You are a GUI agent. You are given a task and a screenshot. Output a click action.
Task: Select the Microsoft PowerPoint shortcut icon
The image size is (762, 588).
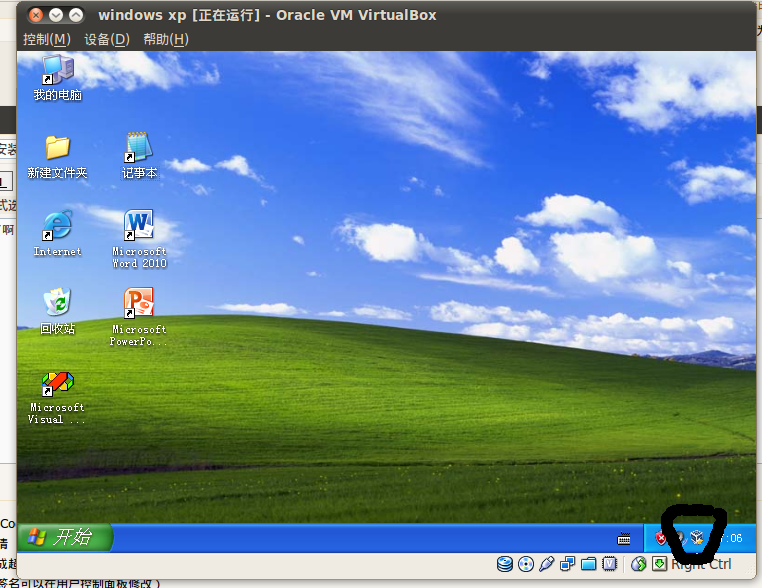pos(139,316)
